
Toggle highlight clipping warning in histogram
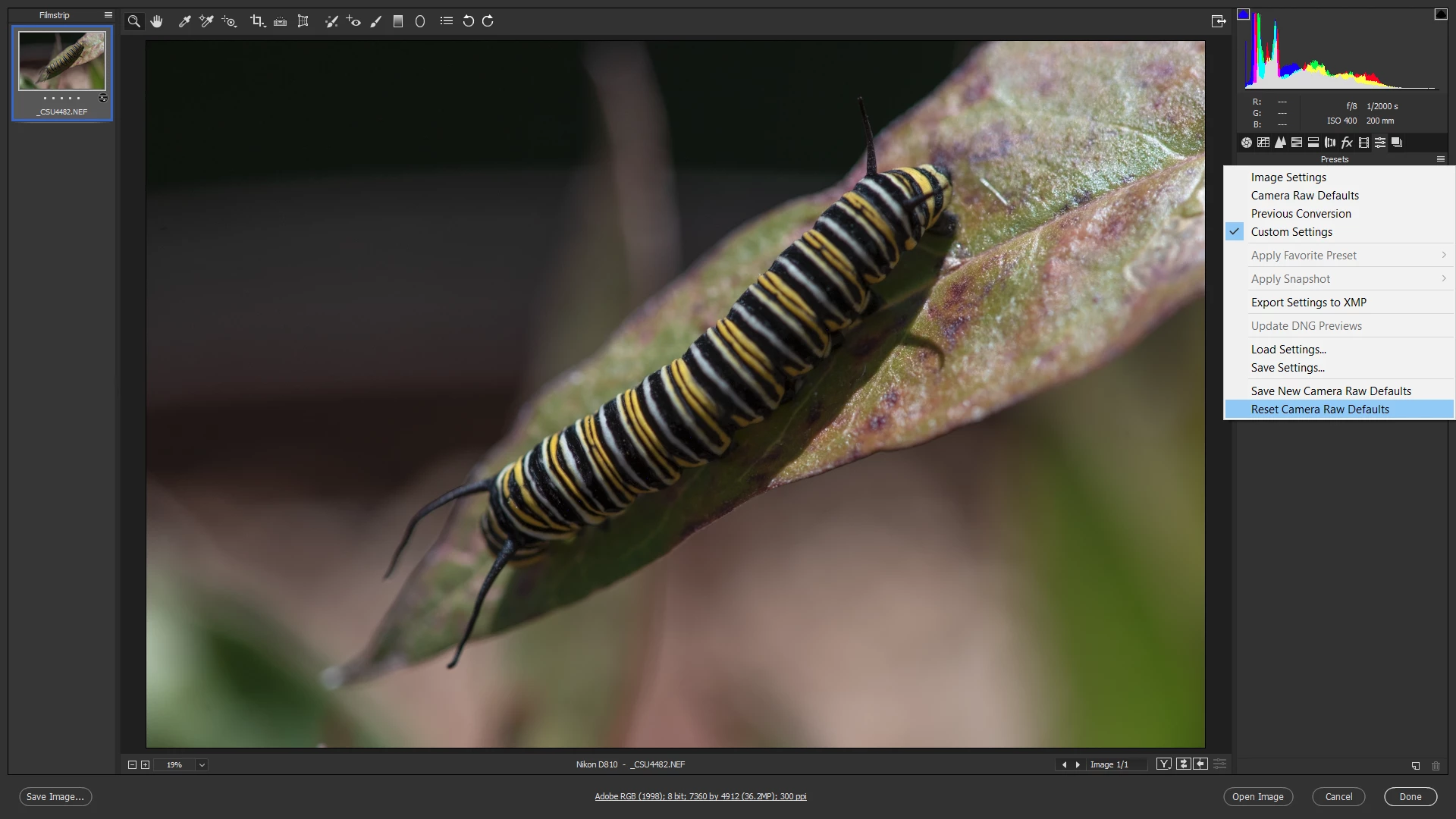[1441, 14]
